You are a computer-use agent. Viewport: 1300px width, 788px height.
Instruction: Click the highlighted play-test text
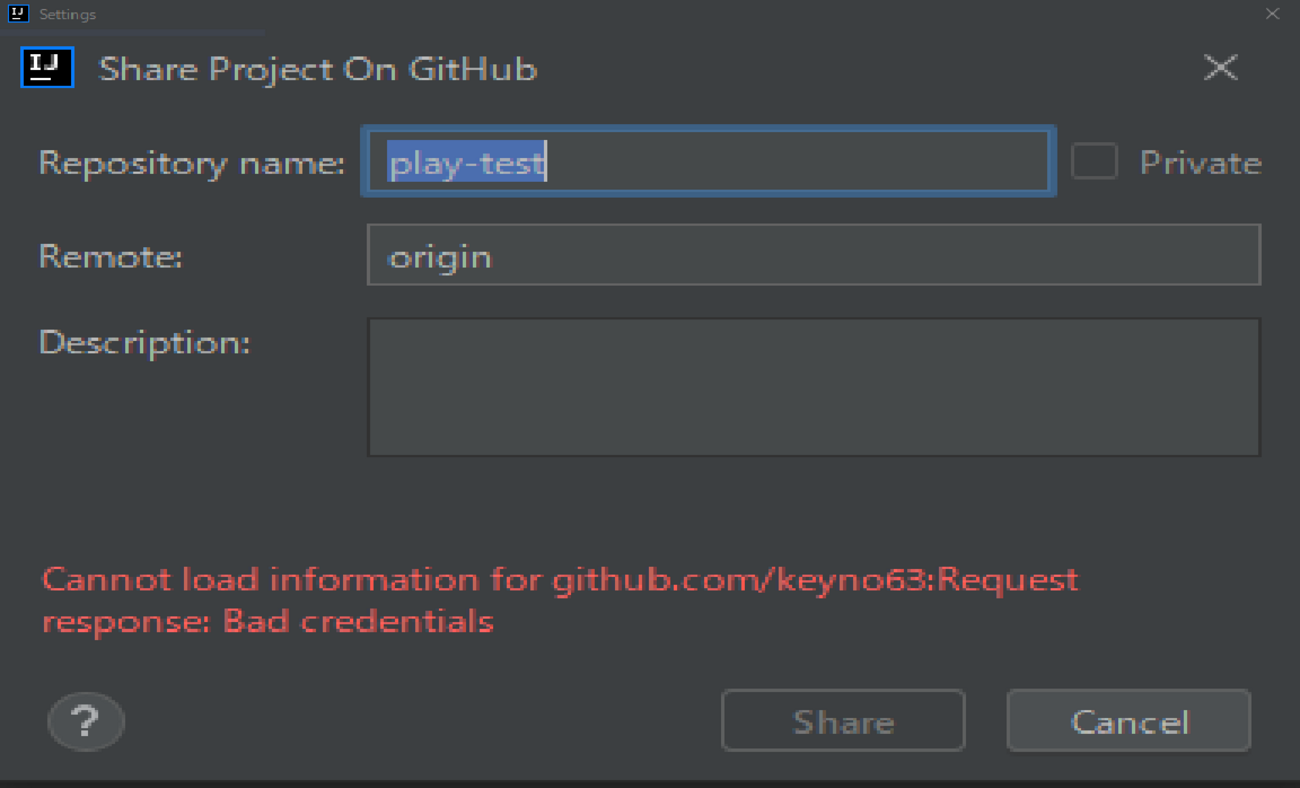[466, 163]
